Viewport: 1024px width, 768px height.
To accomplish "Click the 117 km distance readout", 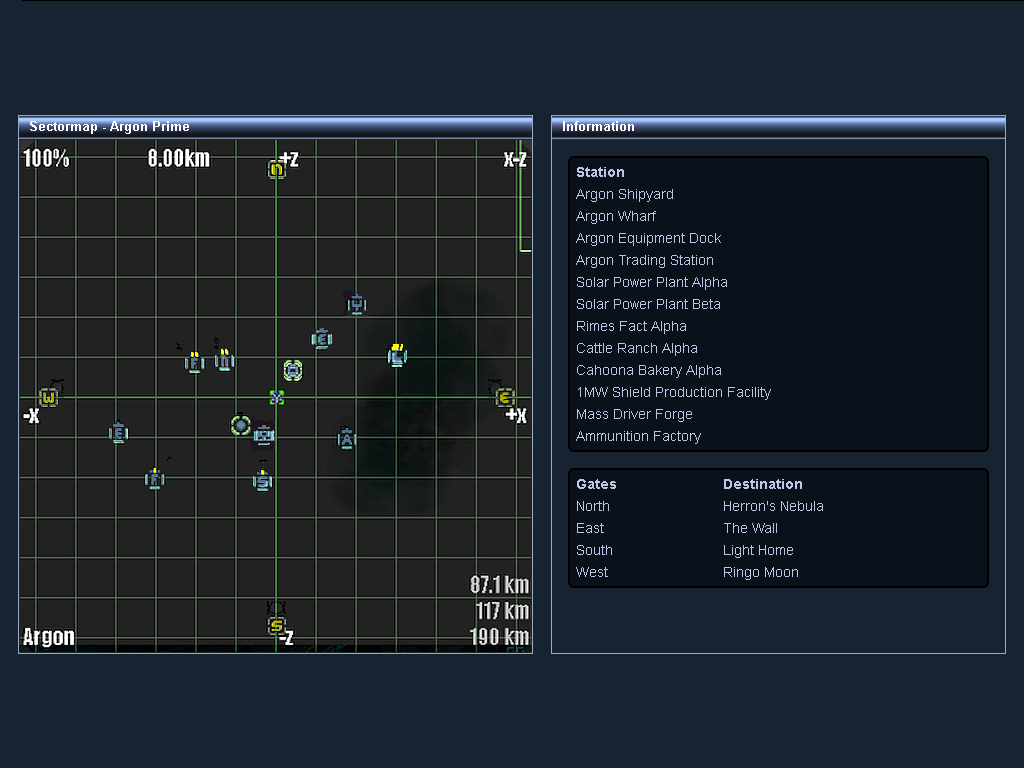I will click(502, 611).
